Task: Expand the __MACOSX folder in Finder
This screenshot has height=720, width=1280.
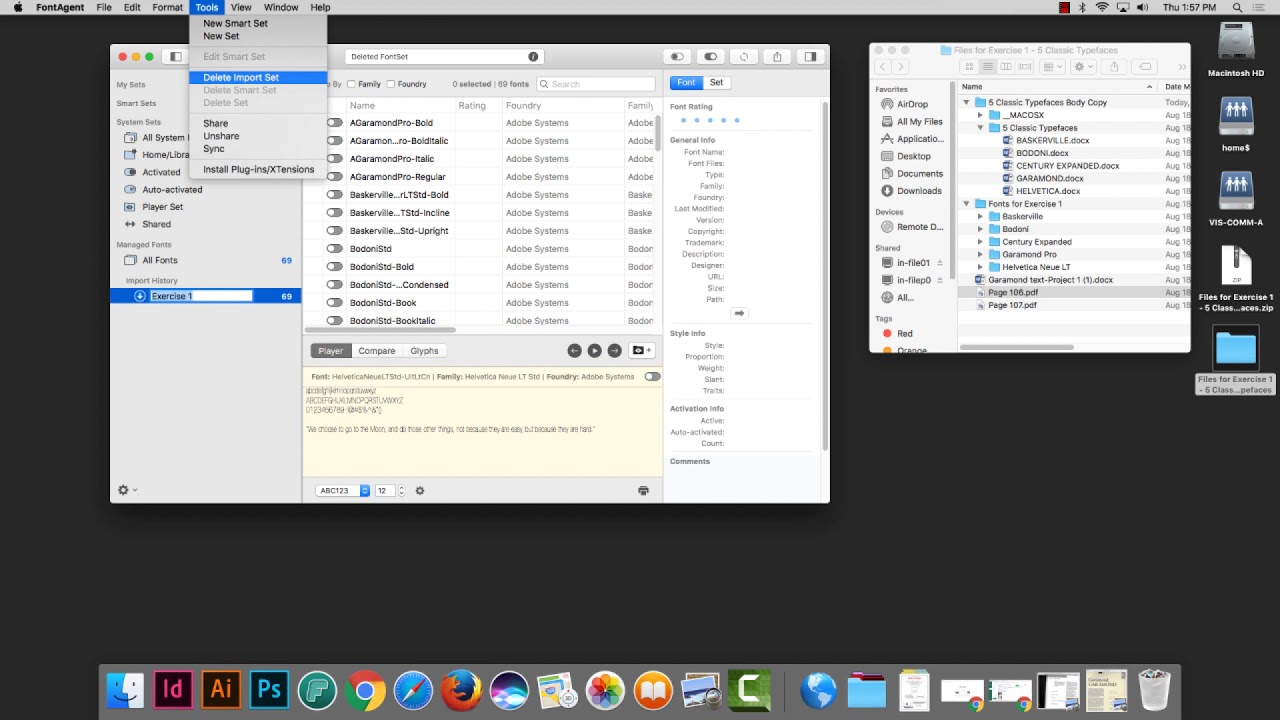Action: point(981,115)
